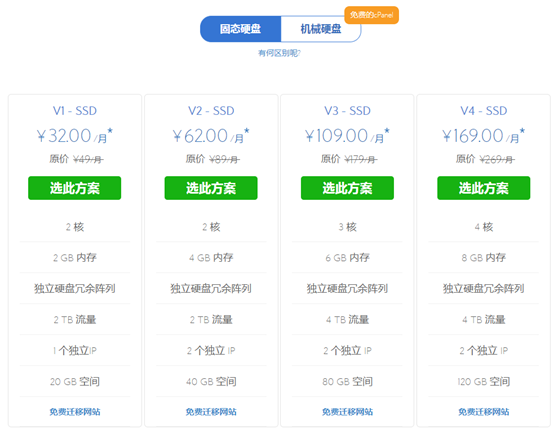554x434 pixels.
Task: Click the 120 GB 空间 row in V4
Action: tap(484, 381)
